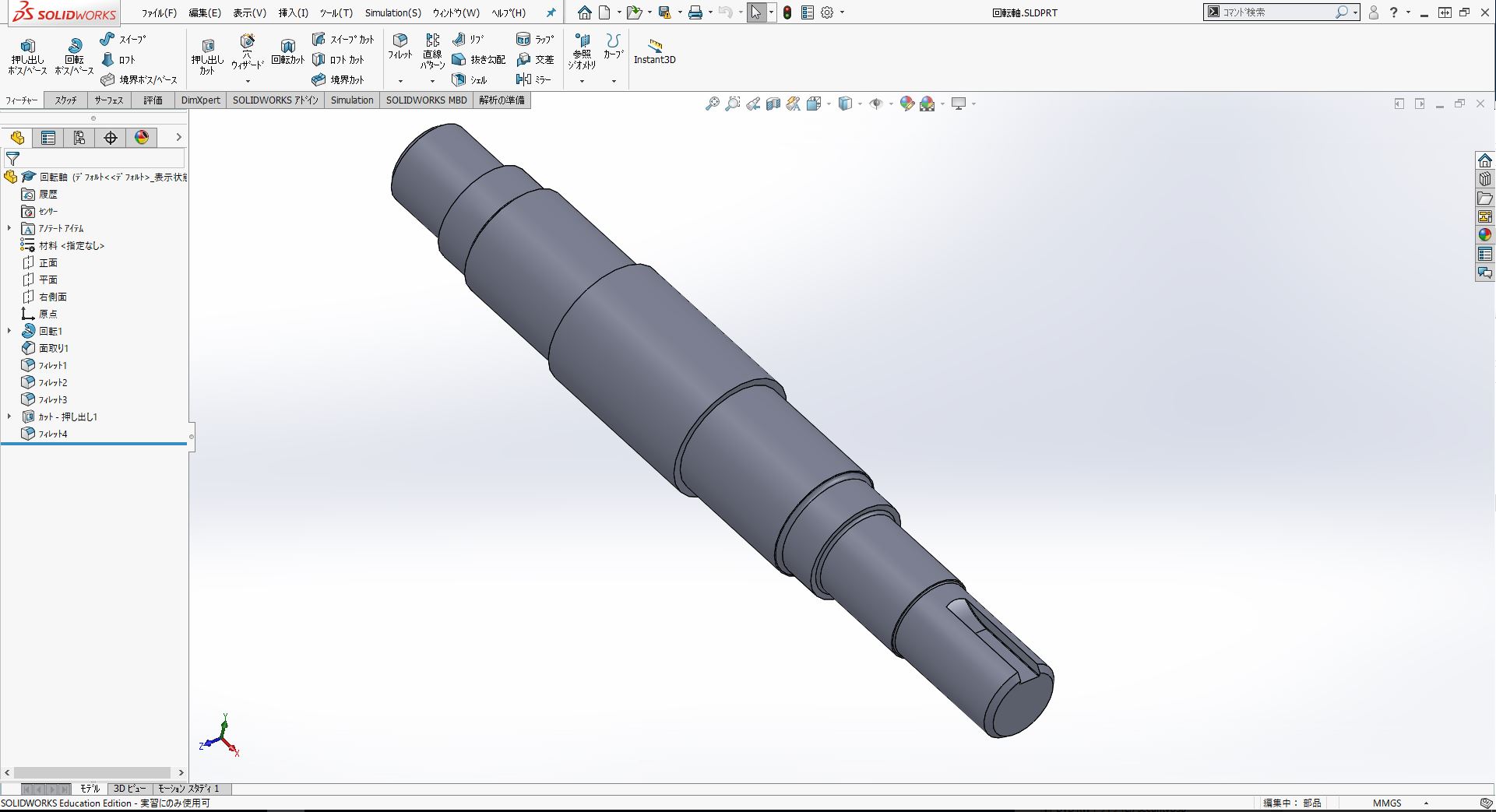The image size is (1496, 812).
Task: Choose the スイープ sweep boss tool
Action: pyautogui.click(x=123, y=39)
